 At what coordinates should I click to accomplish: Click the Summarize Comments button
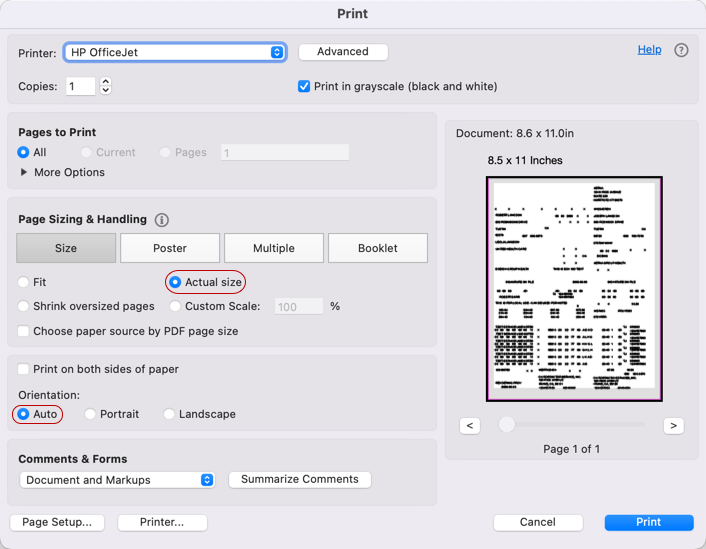(300, 479)
